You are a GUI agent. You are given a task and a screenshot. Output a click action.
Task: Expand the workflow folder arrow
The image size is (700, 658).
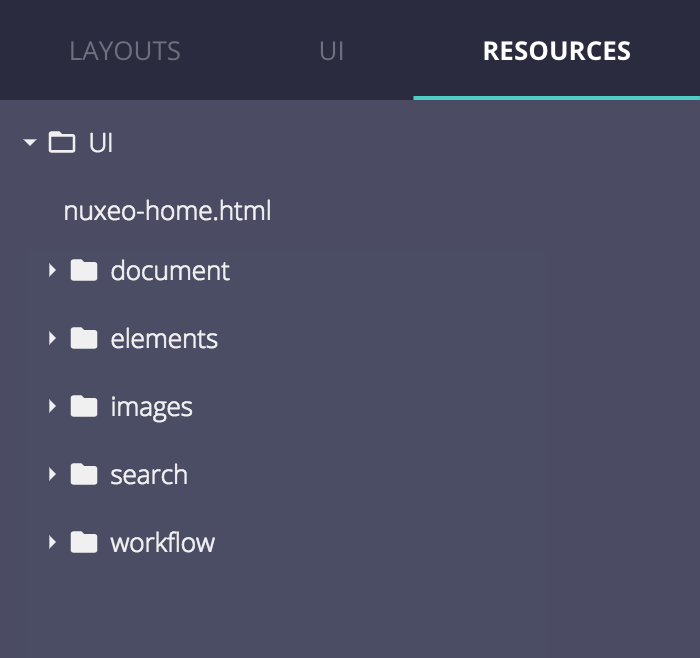[x=53, y=542]
